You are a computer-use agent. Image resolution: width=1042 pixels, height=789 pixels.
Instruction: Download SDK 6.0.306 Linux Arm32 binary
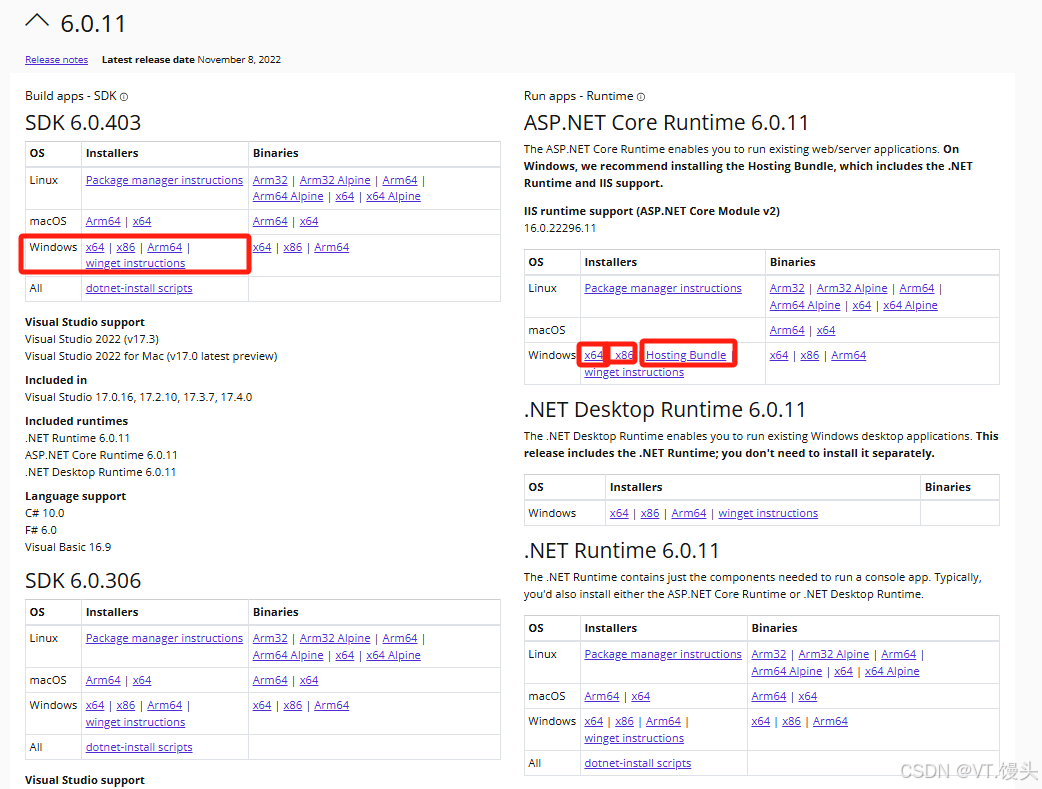pyautogui.click(x=270, y=638)
